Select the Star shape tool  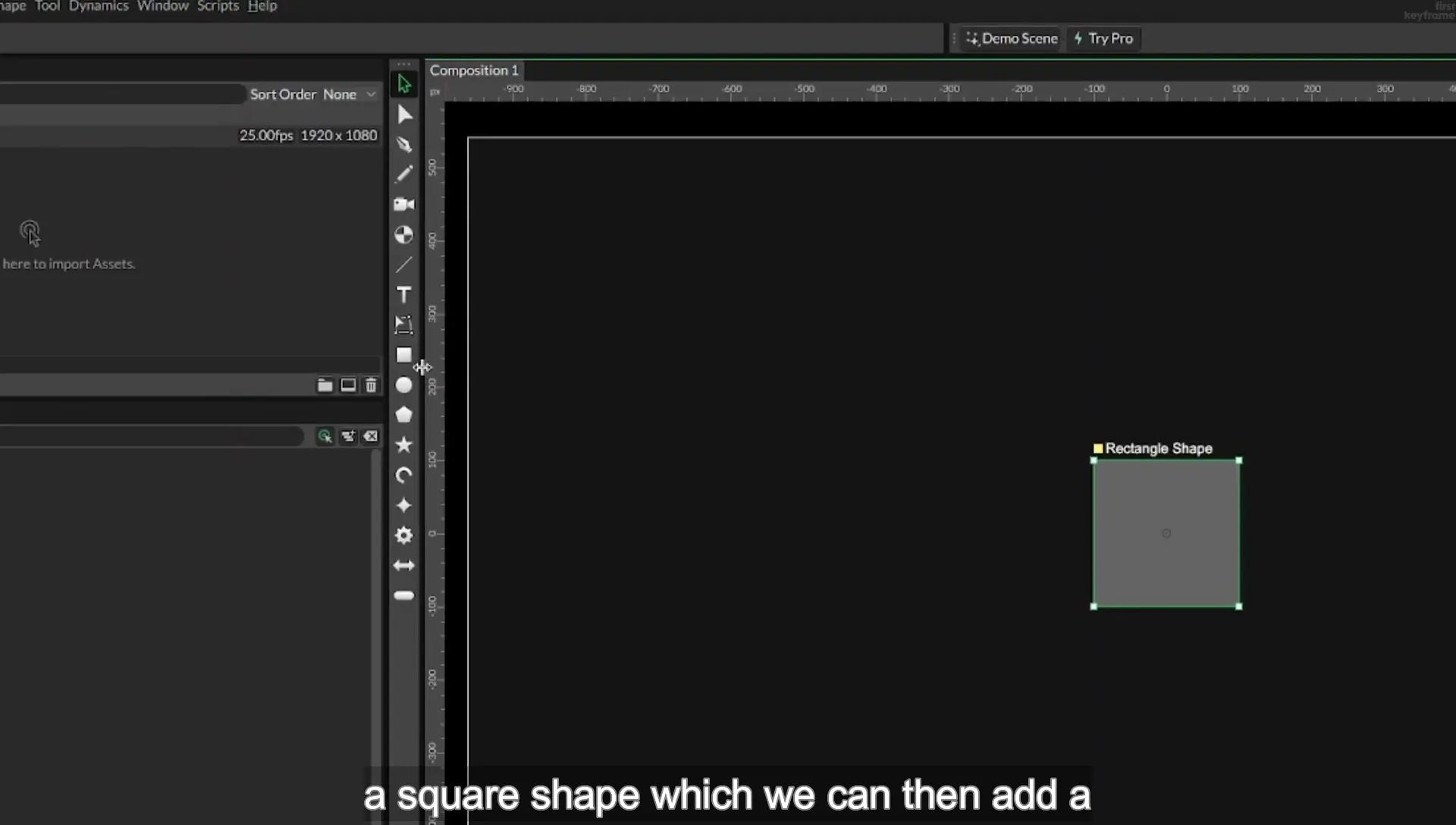(404, 445)
